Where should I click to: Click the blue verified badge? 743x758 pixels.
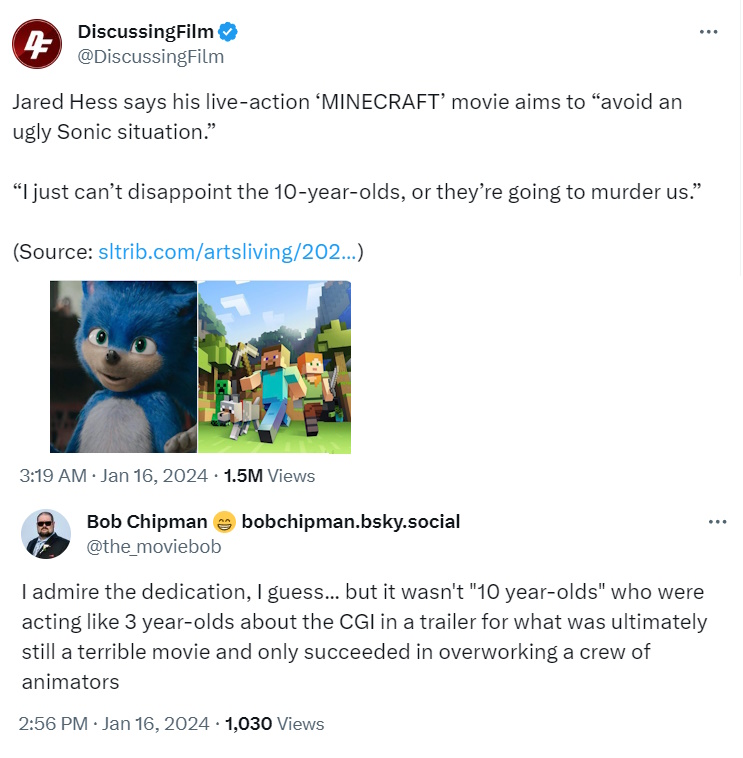[229, 32]
